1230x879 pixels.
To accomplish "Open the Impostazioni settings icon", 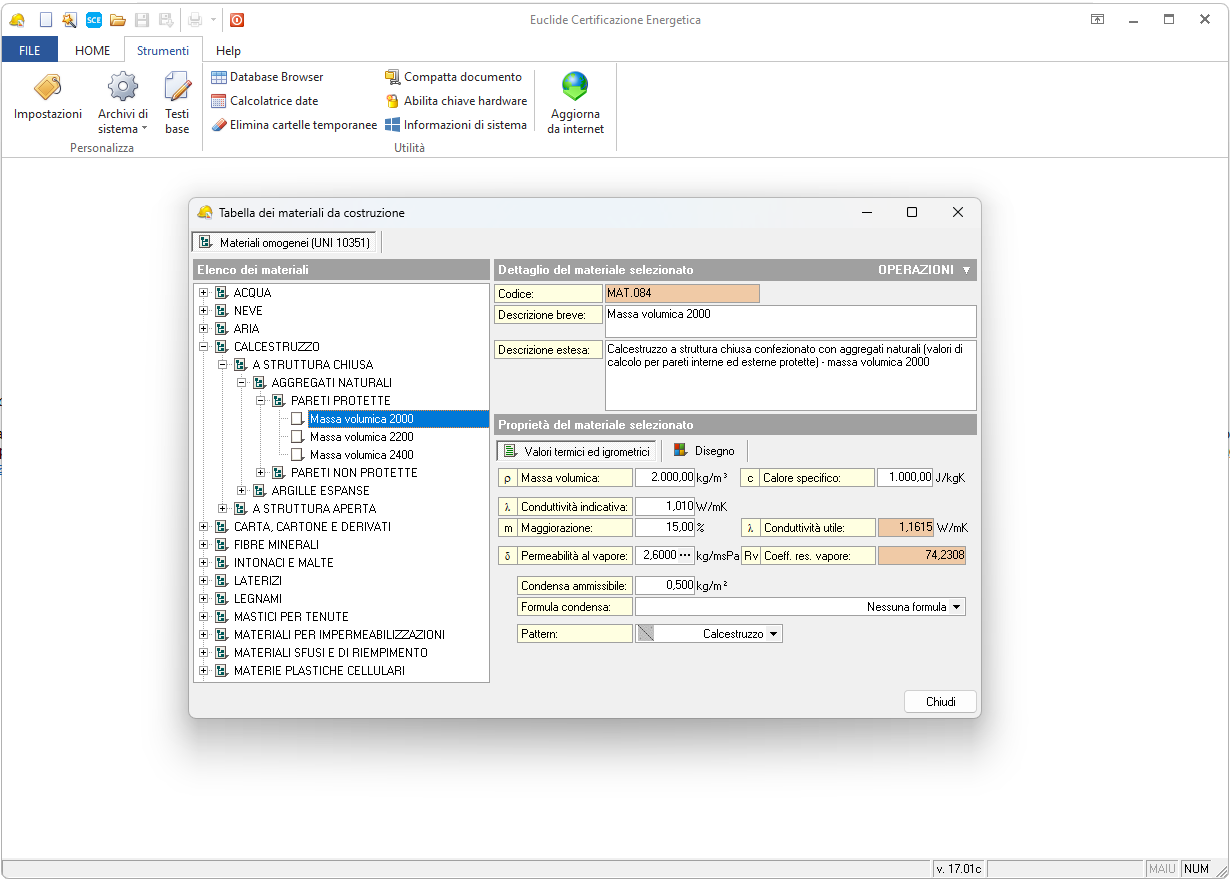I will click(x=47, y=88).
